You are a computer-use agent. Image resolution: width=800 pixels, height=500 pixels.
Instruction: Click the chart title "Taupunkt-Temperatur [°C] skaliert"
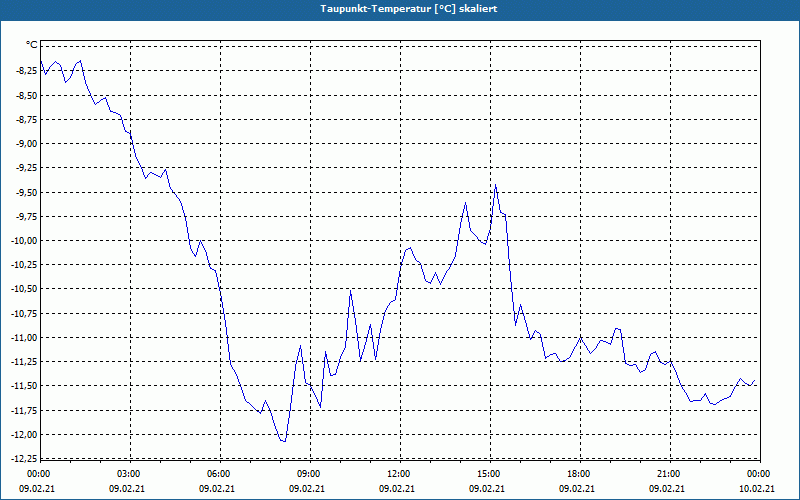[409, 9]
